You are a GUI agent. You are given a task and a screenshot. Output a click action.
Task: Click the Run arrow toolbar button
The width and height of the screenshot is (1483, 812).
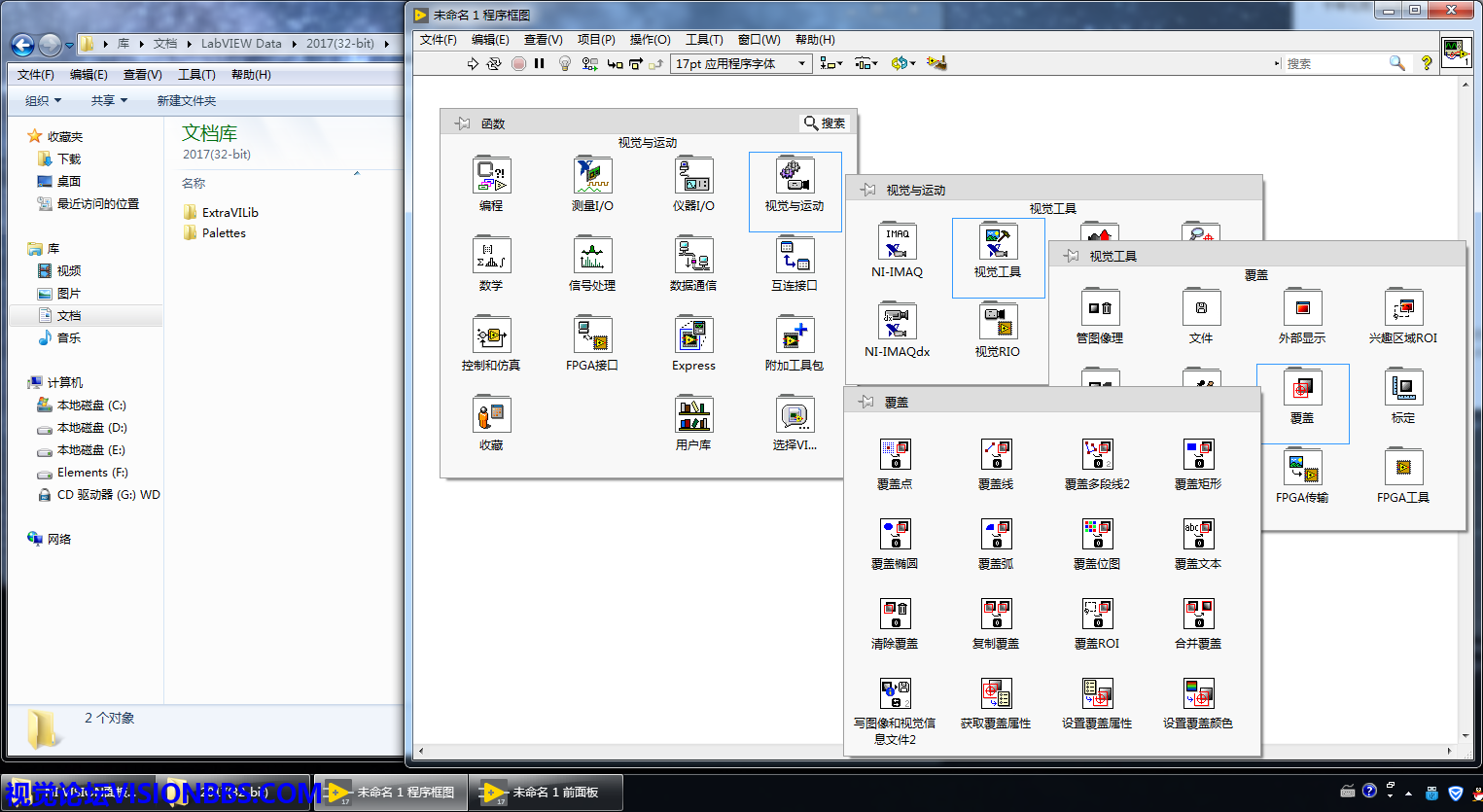pos(473,63)
